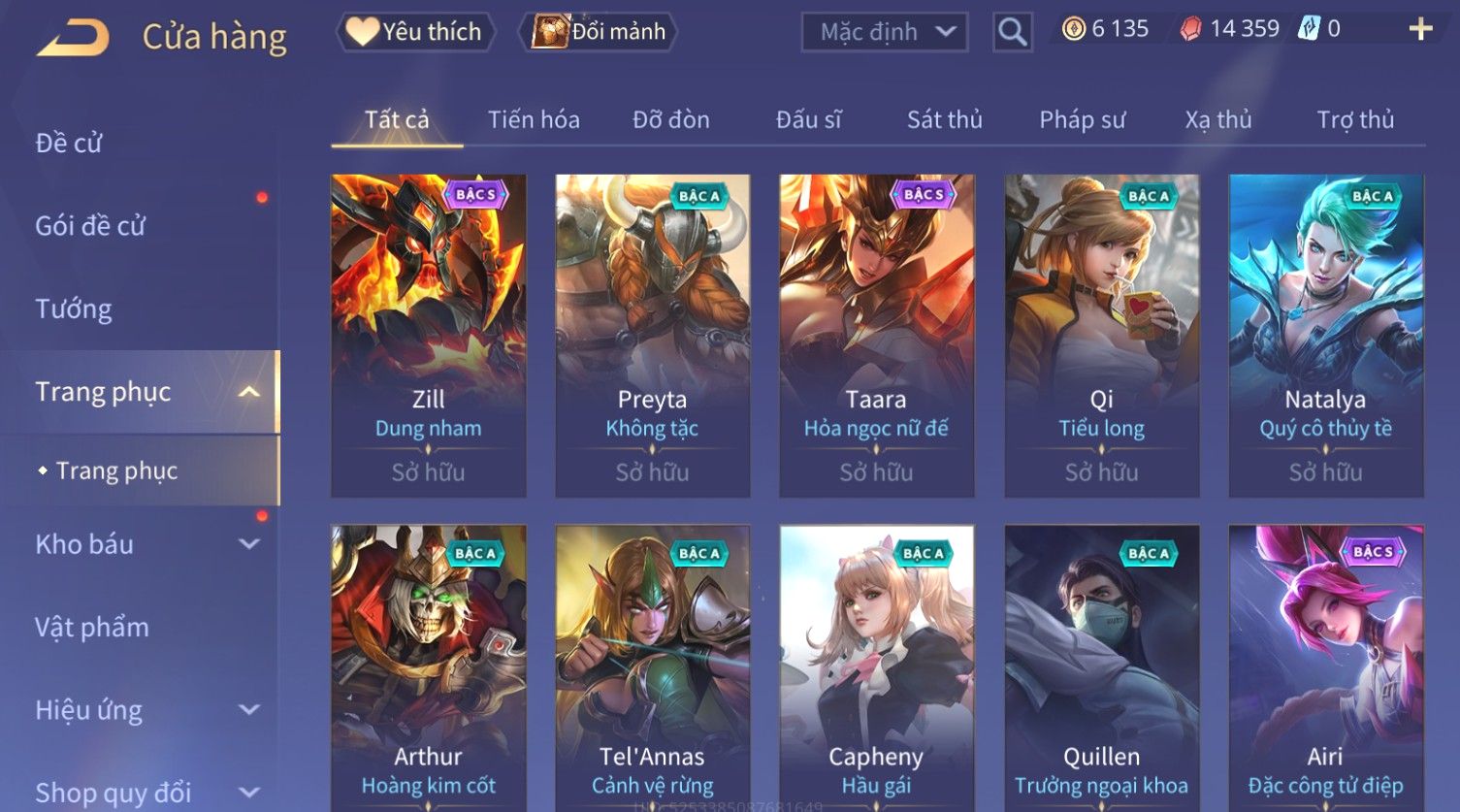This screenshot has width=1460, height=812.
Task: Open the Mặc định sort dropdown
Action: click(885, 32)
